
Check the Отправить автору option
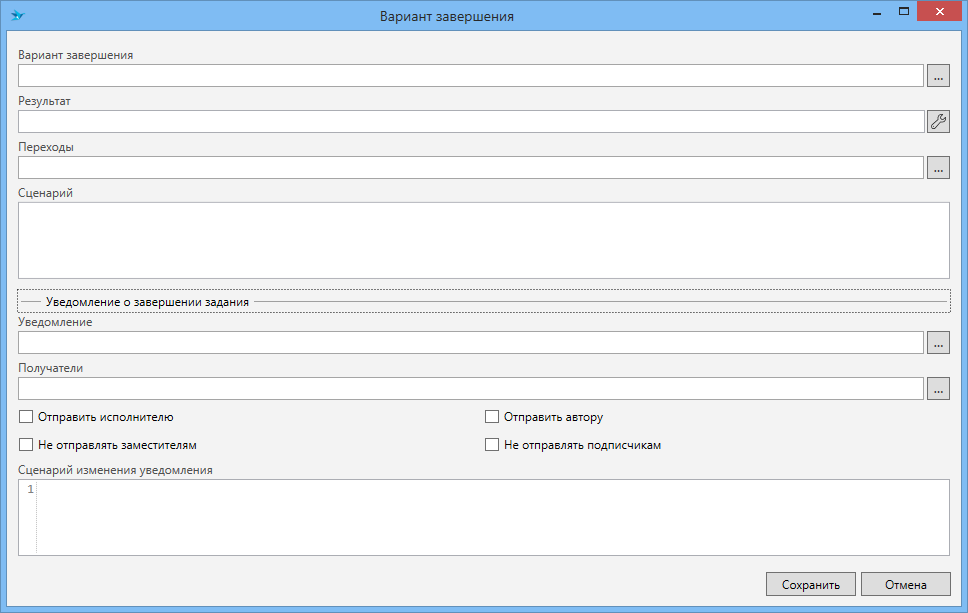(x=492, y=417)
